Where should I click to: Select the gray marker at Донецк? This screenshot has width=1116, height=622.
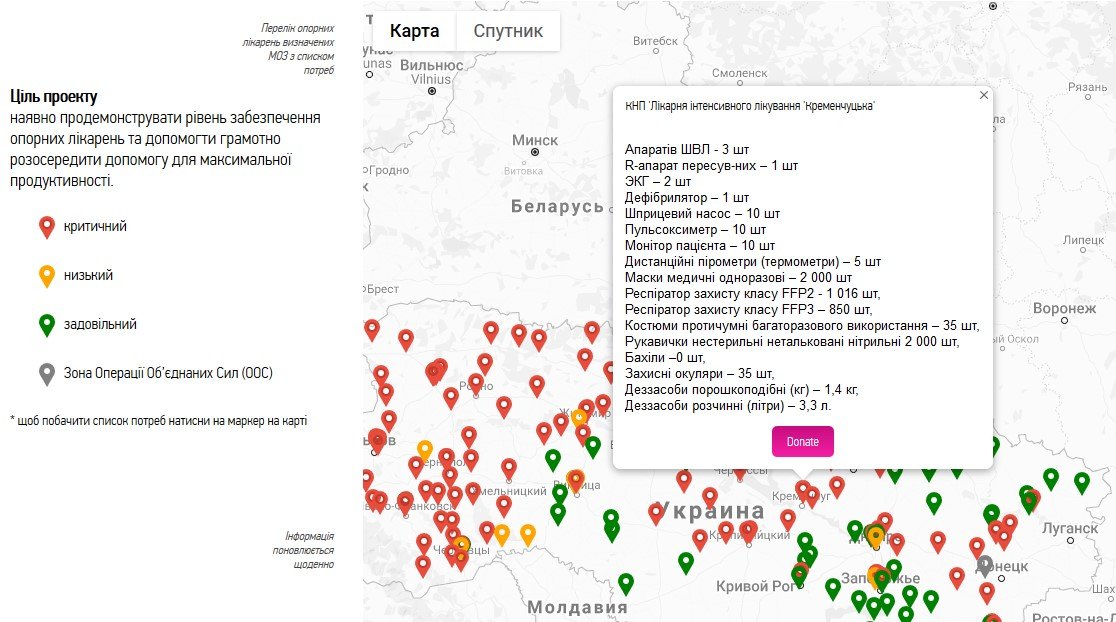point(985,565)
